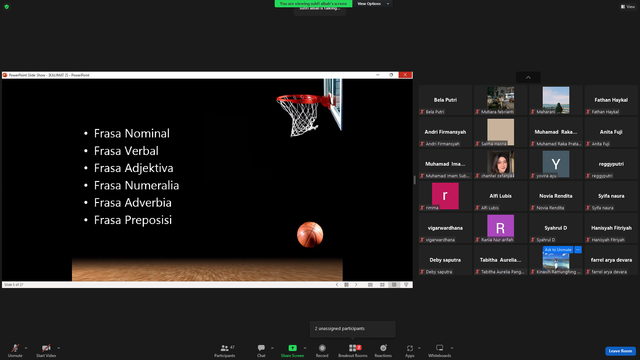Click yovira ayu's Y avatar tile
Viewport: 640px width, 360px height.
[556, 164]
